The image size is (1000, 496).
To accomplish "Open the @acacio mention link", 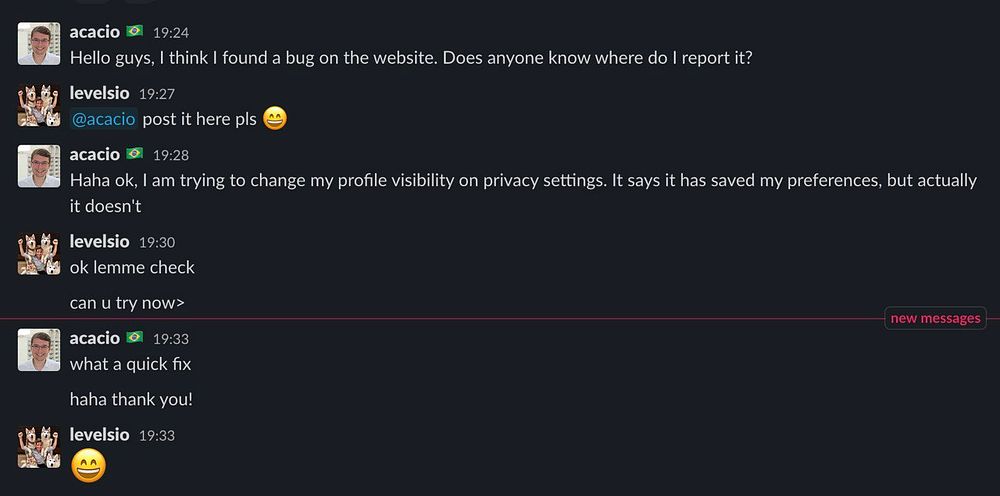I will 103,119.
